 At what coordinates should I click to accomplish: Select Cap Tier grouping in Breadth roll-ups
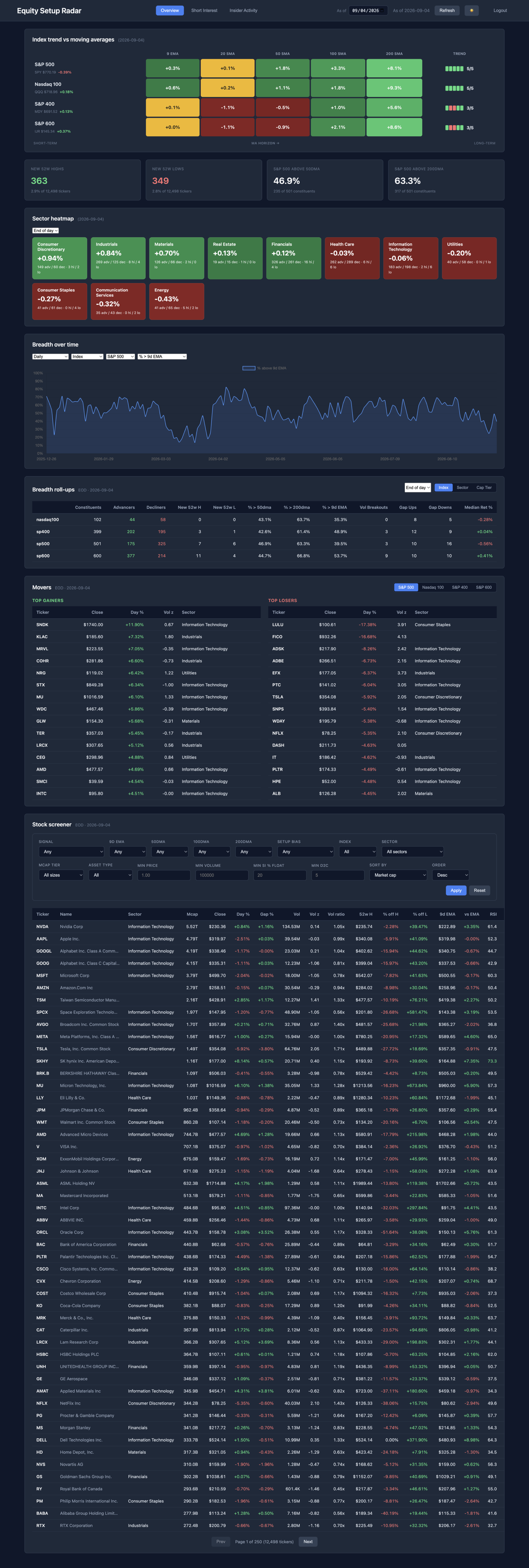pos(484,488)
